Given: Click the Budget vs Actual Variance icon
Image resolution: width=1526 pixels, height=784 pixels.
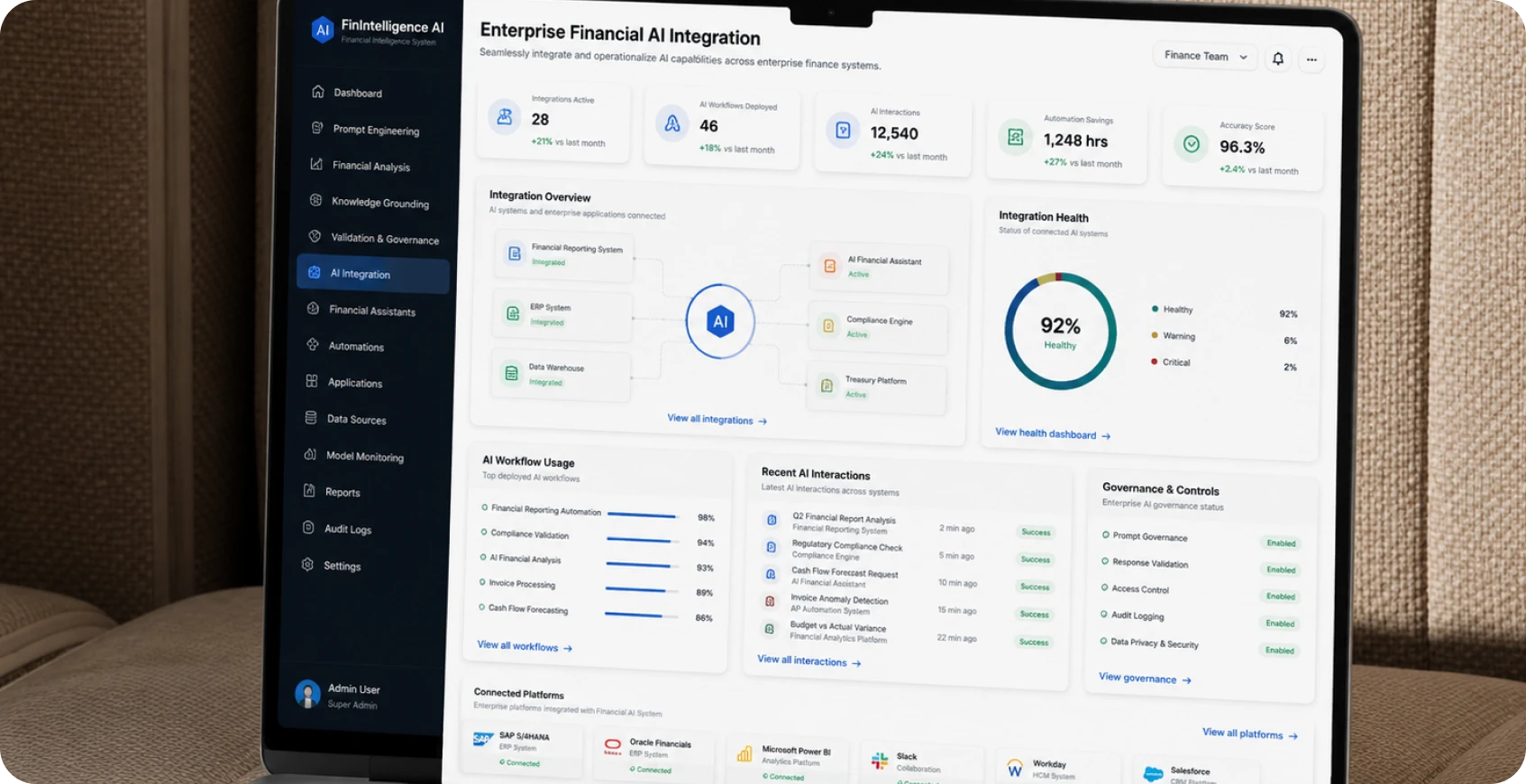Looking at the screenshot, I should click(769, 629).
